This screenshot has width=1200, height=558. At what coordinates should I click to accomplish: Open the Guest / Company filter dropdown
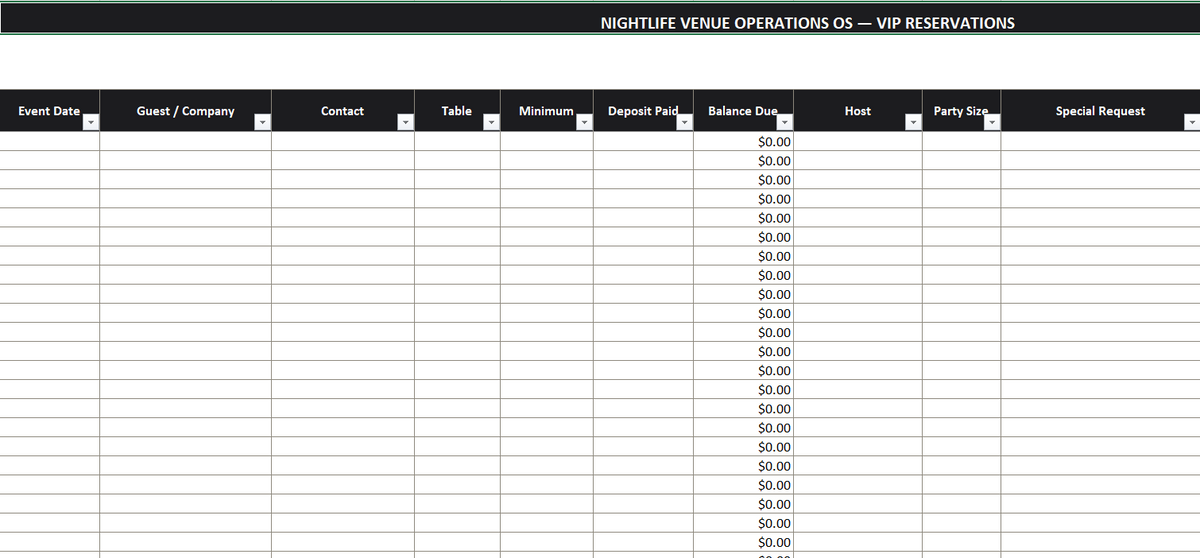coord(262,122)
